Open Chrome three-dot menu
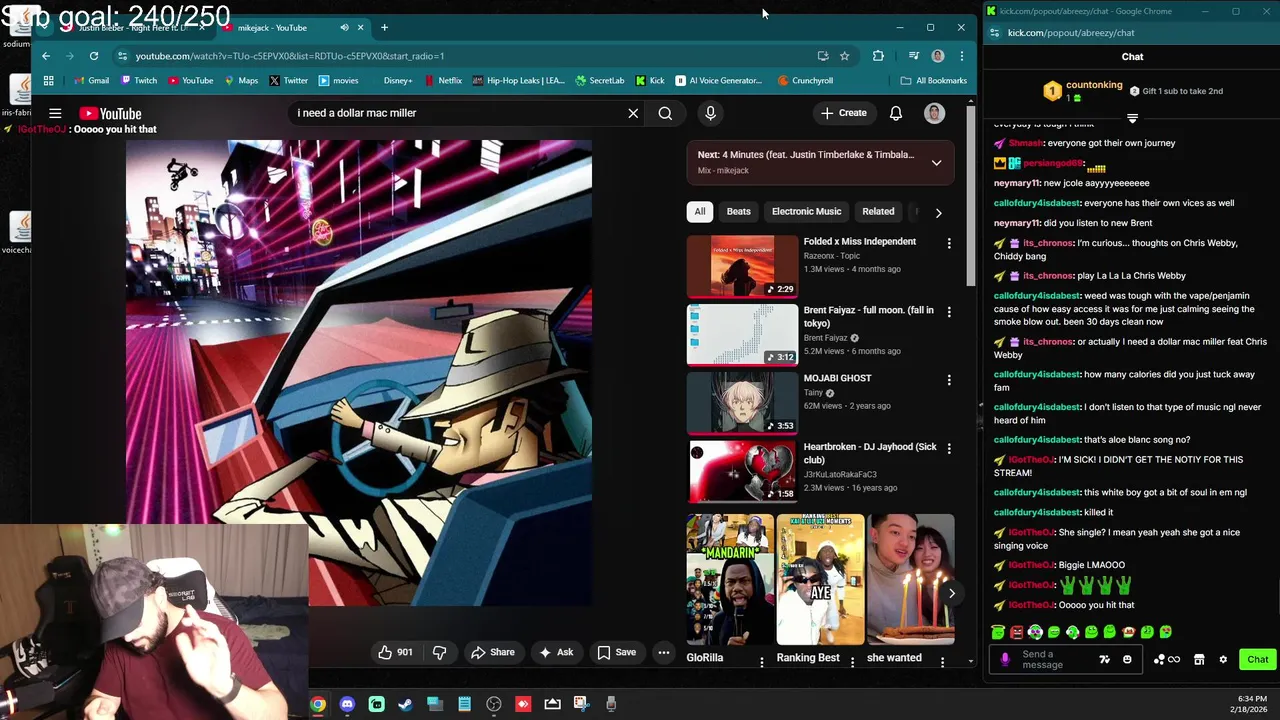Image resolution: width=1280 pixels, height=720 pixels. point(961,56)
